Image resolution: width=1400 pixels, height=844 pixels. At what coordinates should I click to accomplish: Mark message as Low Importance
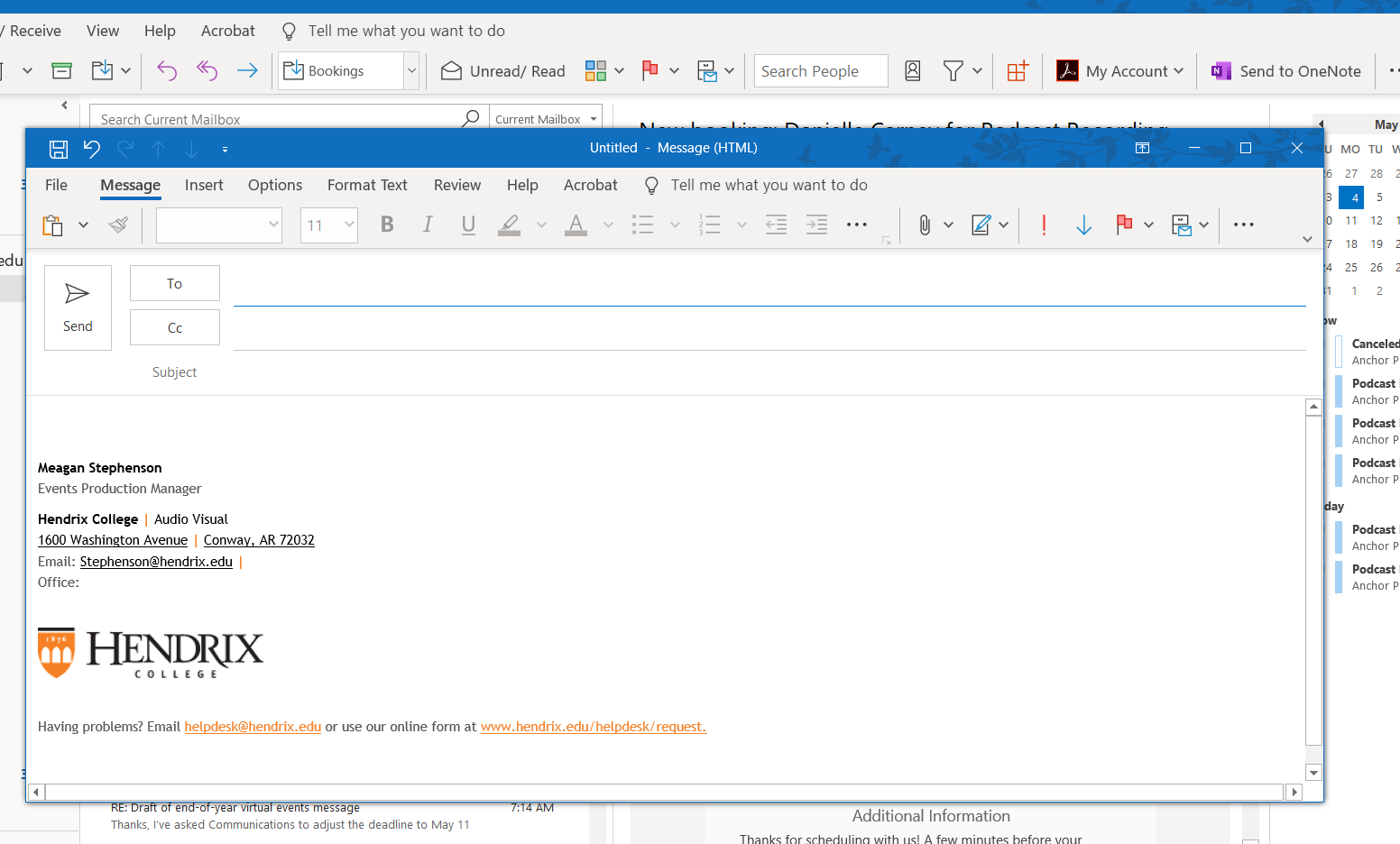tap(1084, 225)
